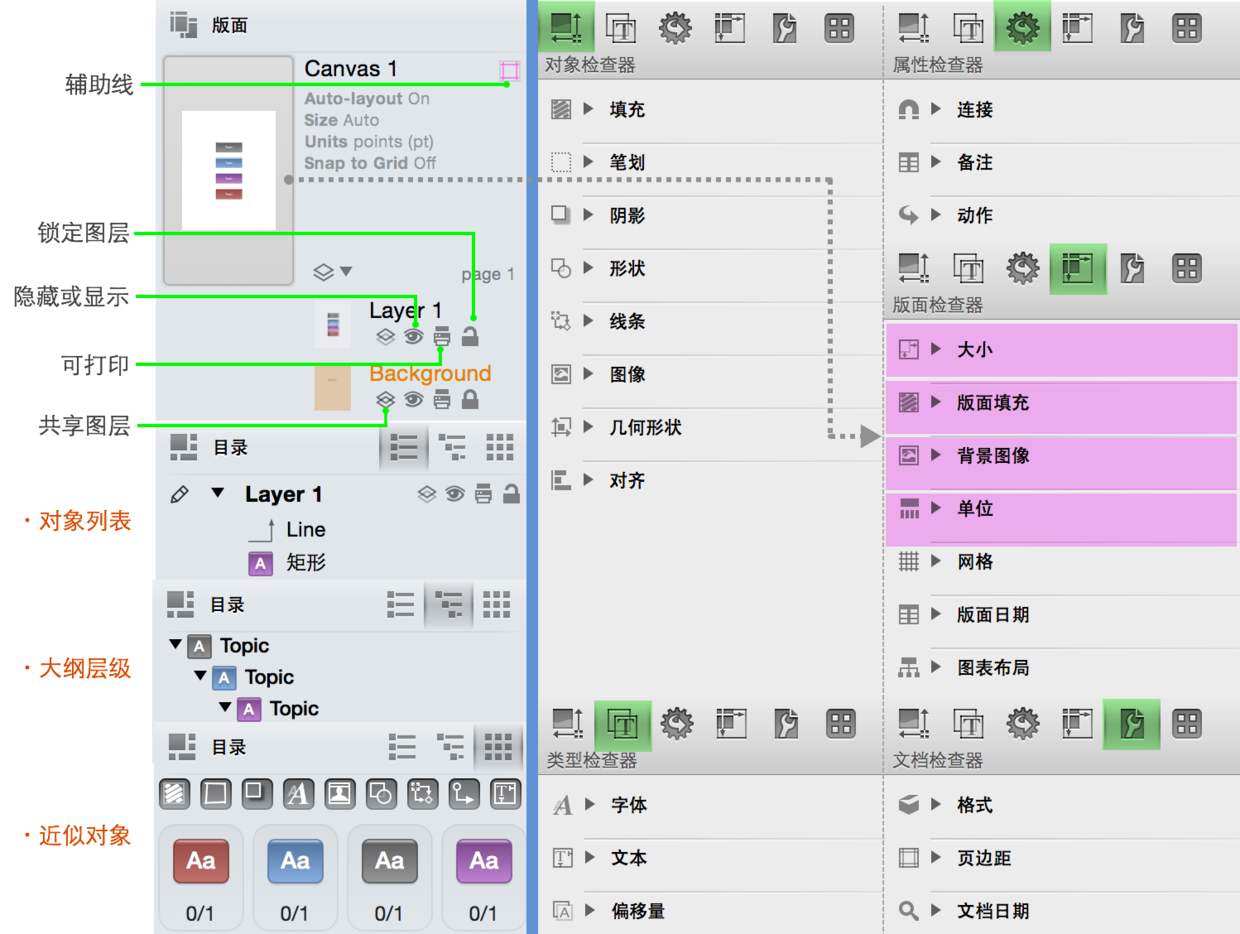Toggle the lock on Layer 1 in canvas list
Image resolution: width=1240 pixels, height=934 pixels.
470,337
